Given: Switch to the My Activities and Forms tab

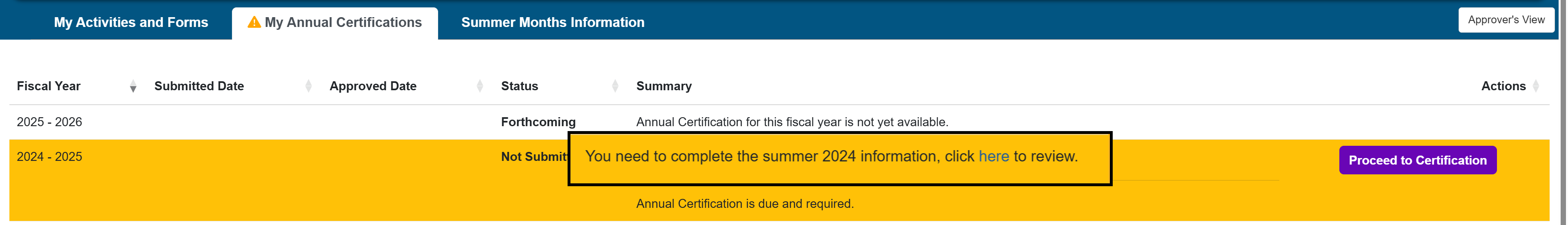Looking at the screenshot, I should (x=131, y=22).
